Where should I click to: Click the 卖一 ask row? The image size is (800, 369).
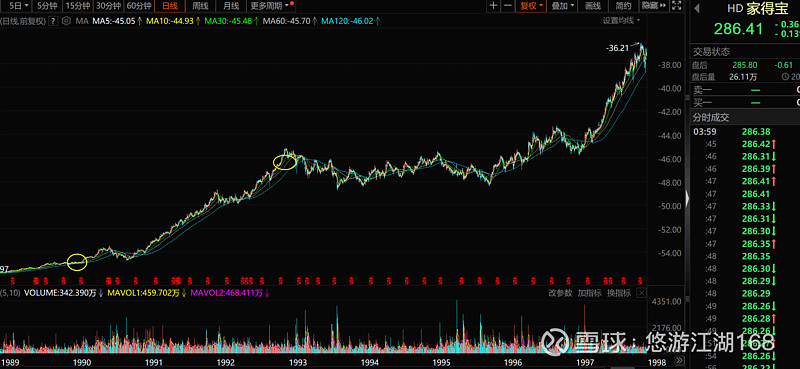[x=745, y=90]
